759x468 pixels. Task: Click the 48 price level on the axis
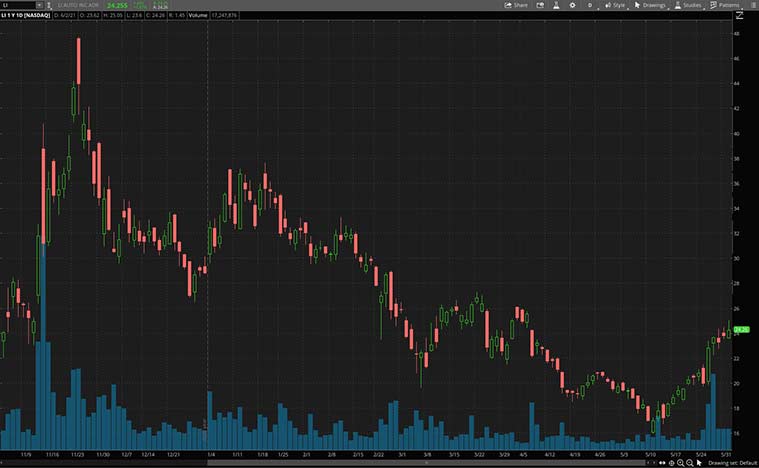point(736,34)
